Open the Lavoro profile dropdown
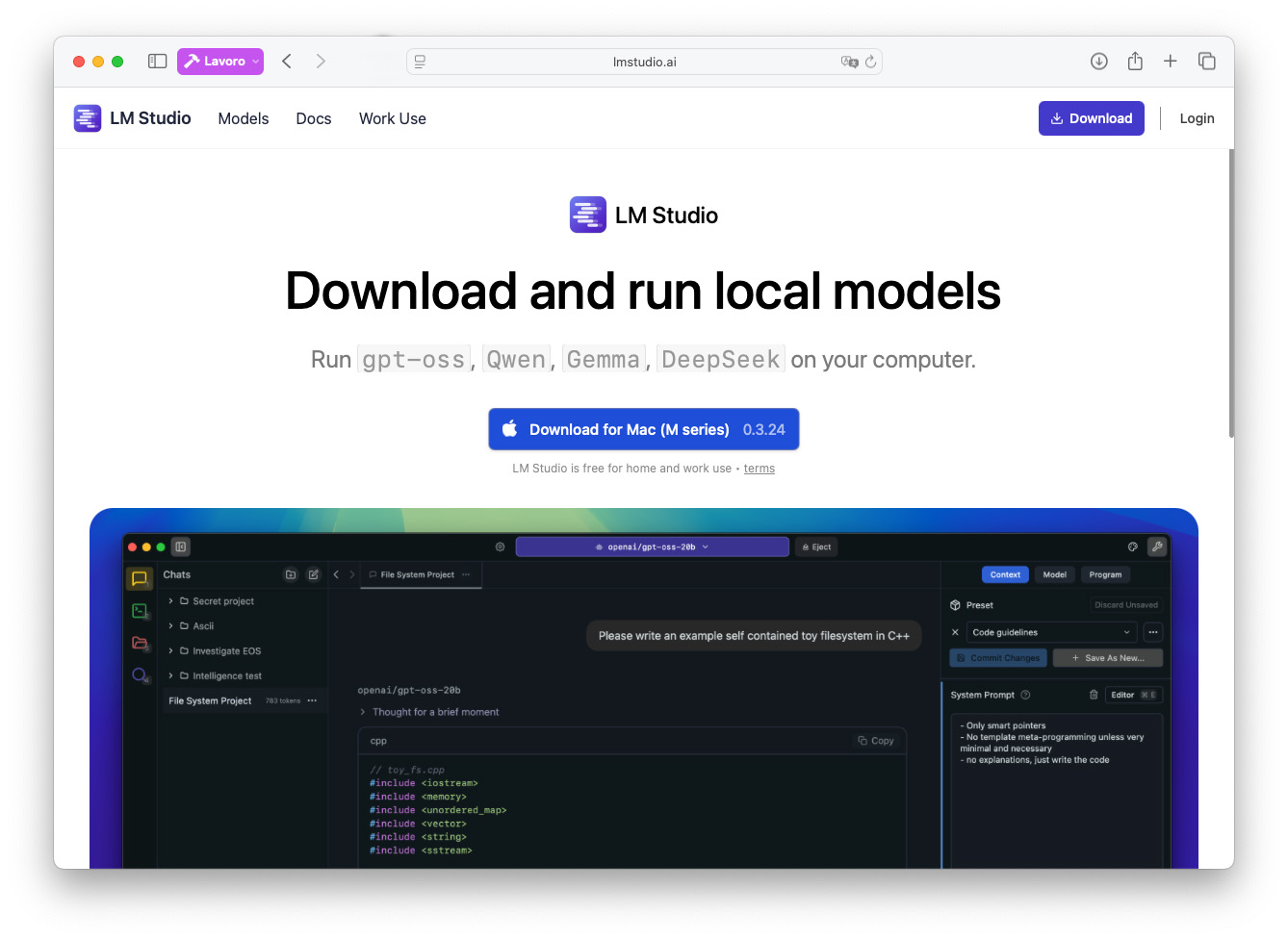 click(x=220, y=62)
